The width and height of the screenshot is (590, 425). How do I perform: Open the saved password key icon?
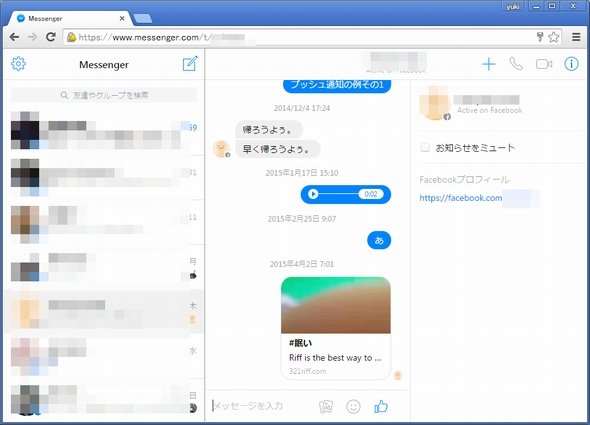point(540,37)
